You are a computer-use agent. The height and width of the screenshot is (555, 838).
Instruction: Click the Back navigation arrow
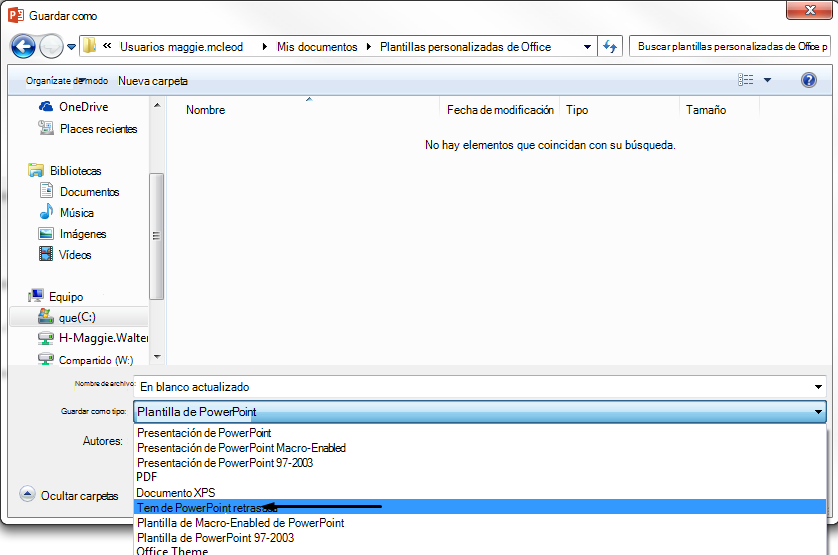(x=23, y=47)
